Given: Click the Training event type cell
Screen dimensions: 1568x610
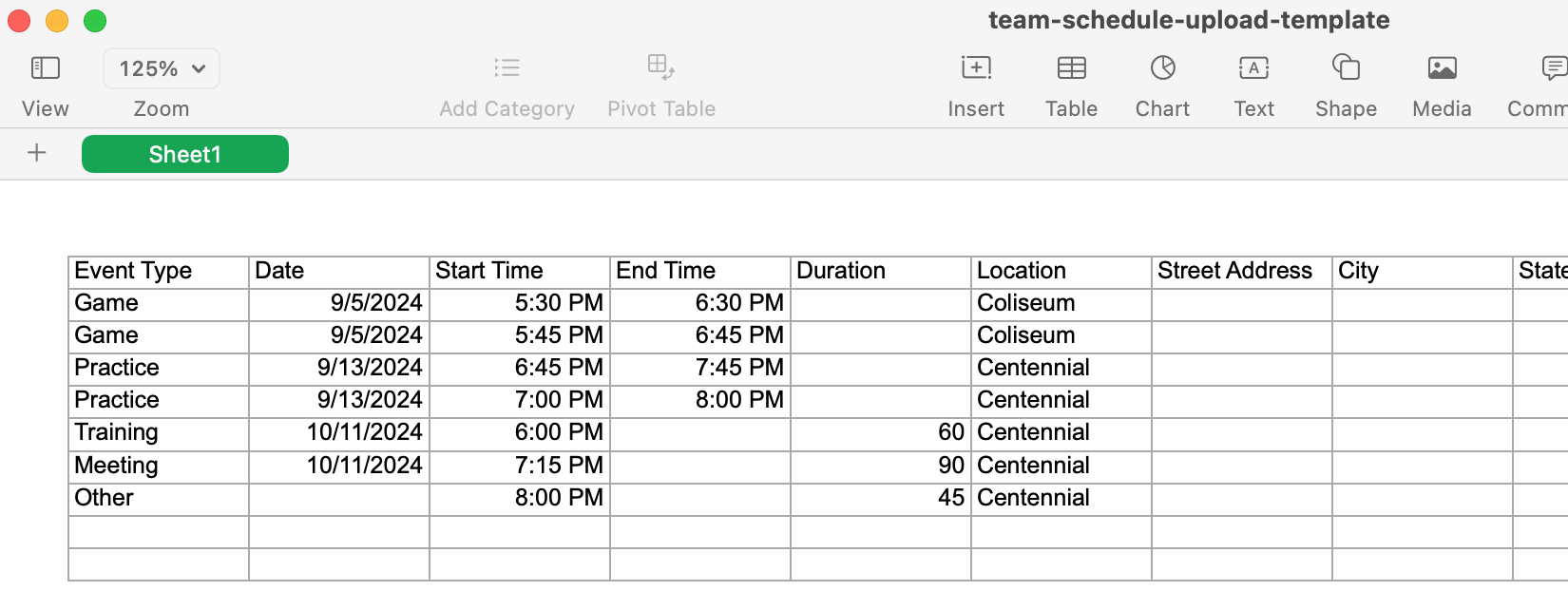Looking at the screenshot, I should [x=158, y=433].
